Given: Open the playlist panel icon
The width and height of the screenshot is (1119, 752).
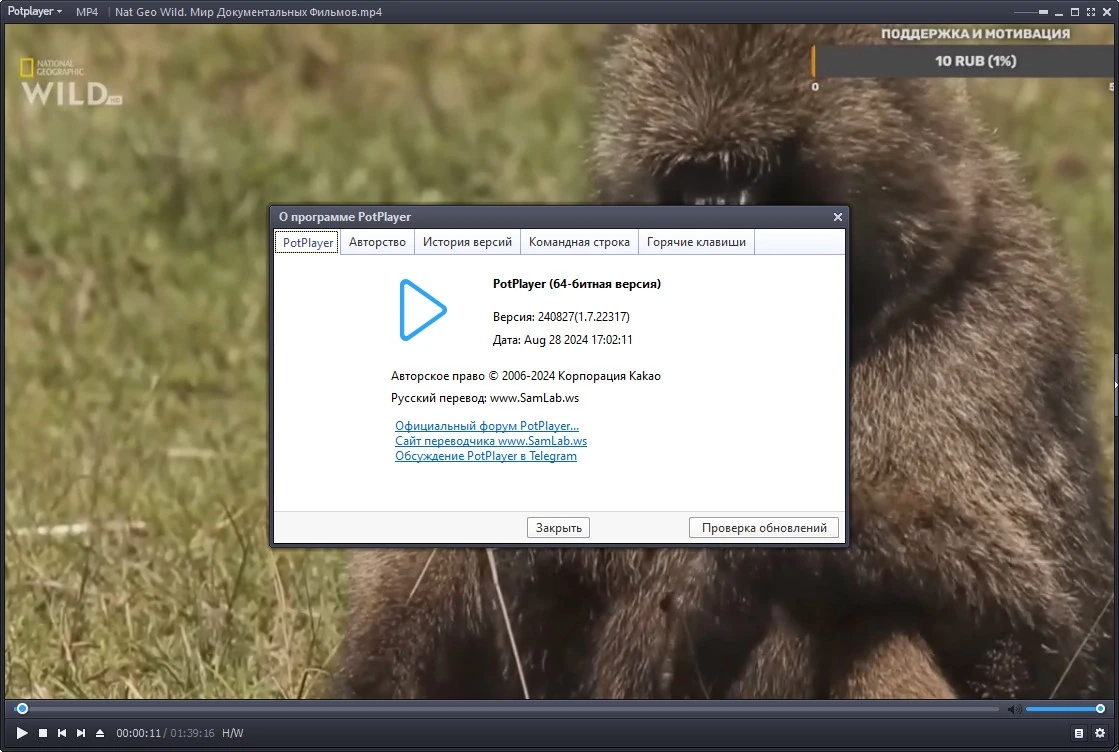Looking at the screenshot, I should coord(1078,733).
